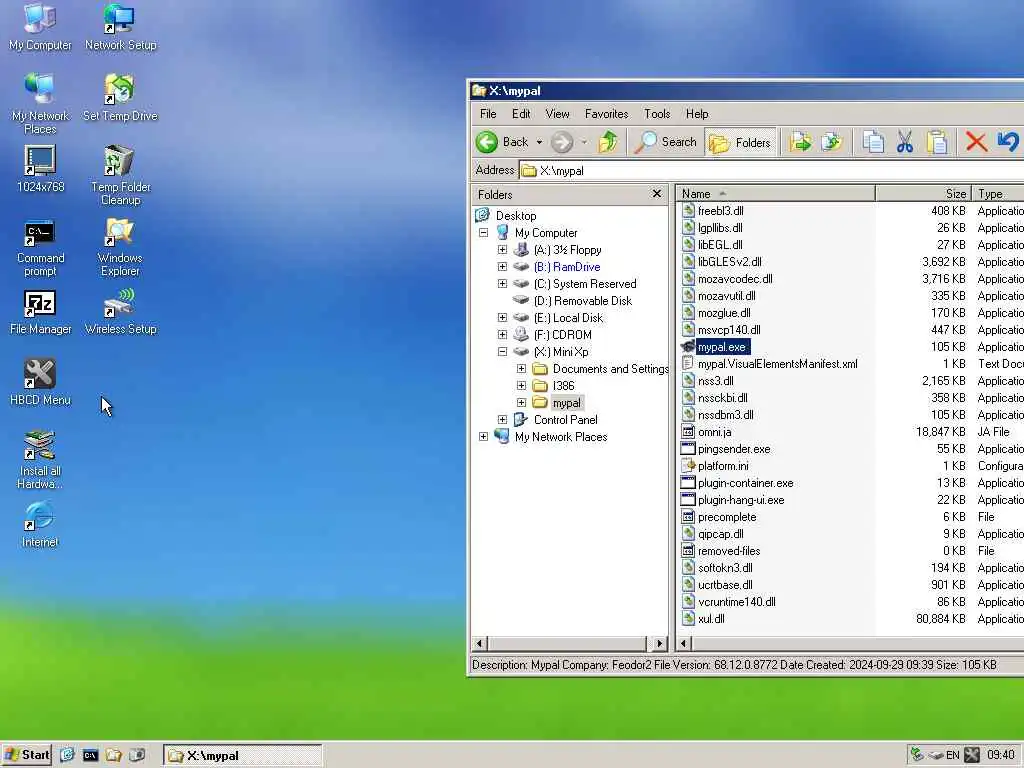Viewport: 1024px width, 768px height.
Task: Select the Set Temp Drive shortcut
Action: point(120,98)
